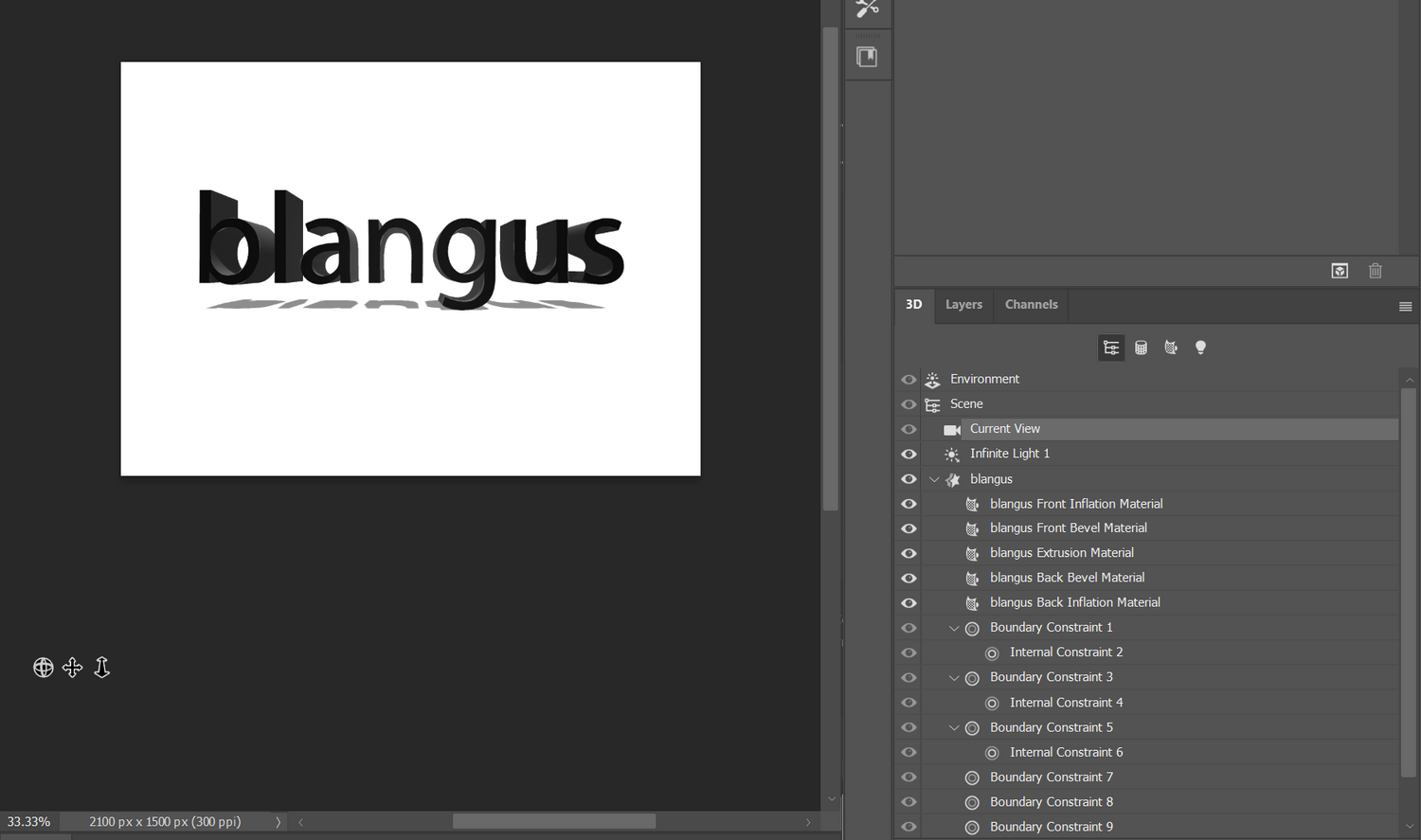Open the 3D panel flyout menu
The image size is (1421, 840).
click(x=1406, y=306)
